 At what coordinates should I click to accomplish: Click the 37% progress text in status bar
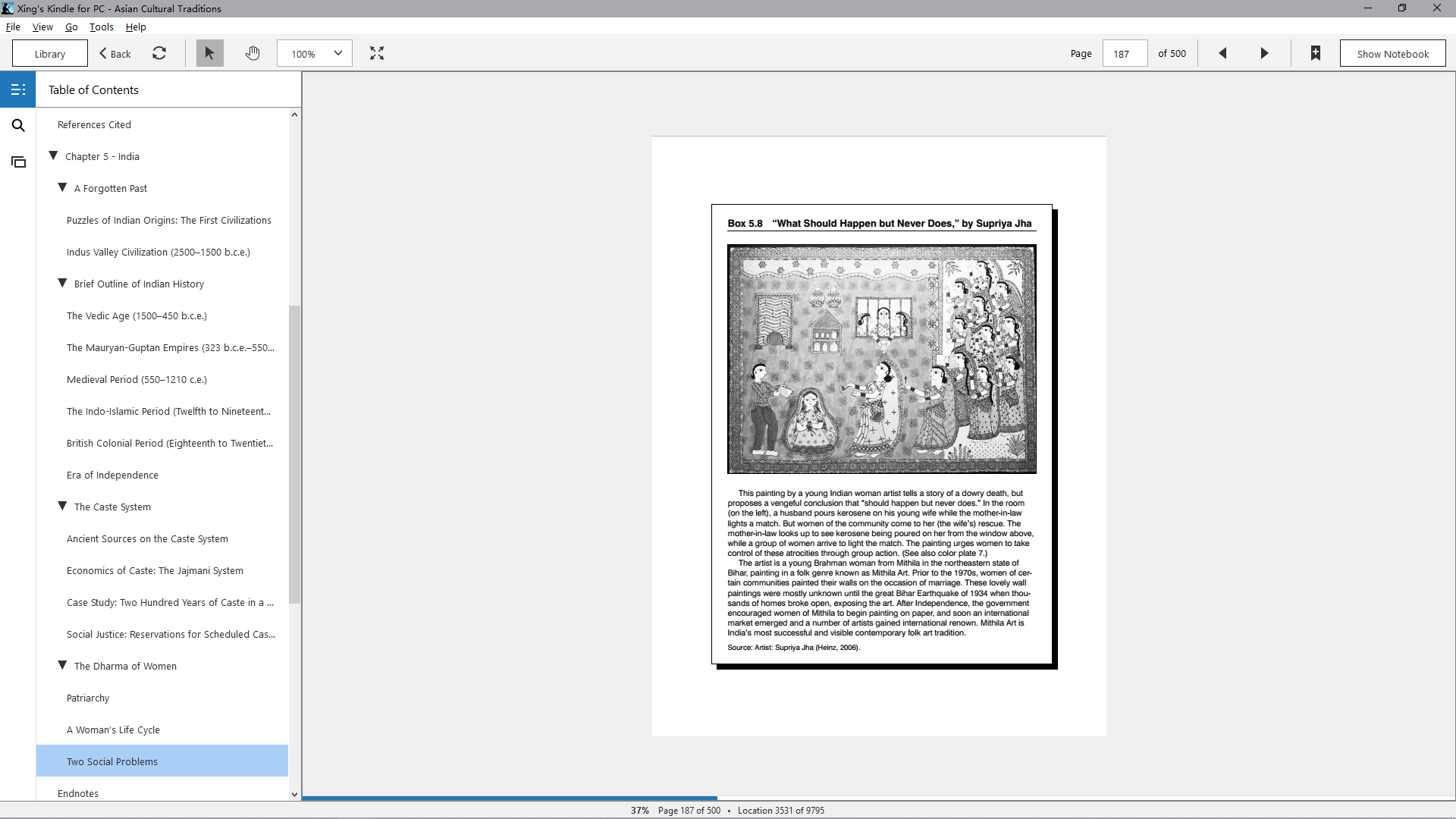coord(639,810)
